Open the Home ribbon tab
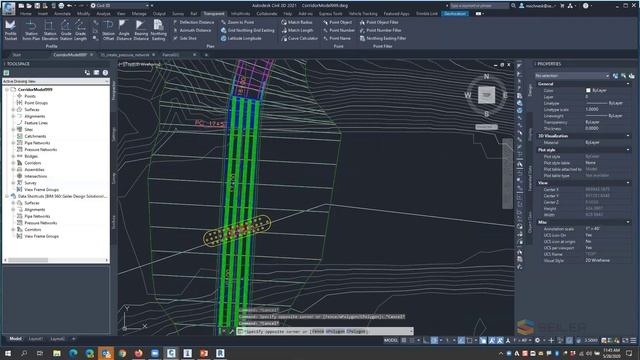Viewport: 640px width, 360px height. [x=26, y=14]
